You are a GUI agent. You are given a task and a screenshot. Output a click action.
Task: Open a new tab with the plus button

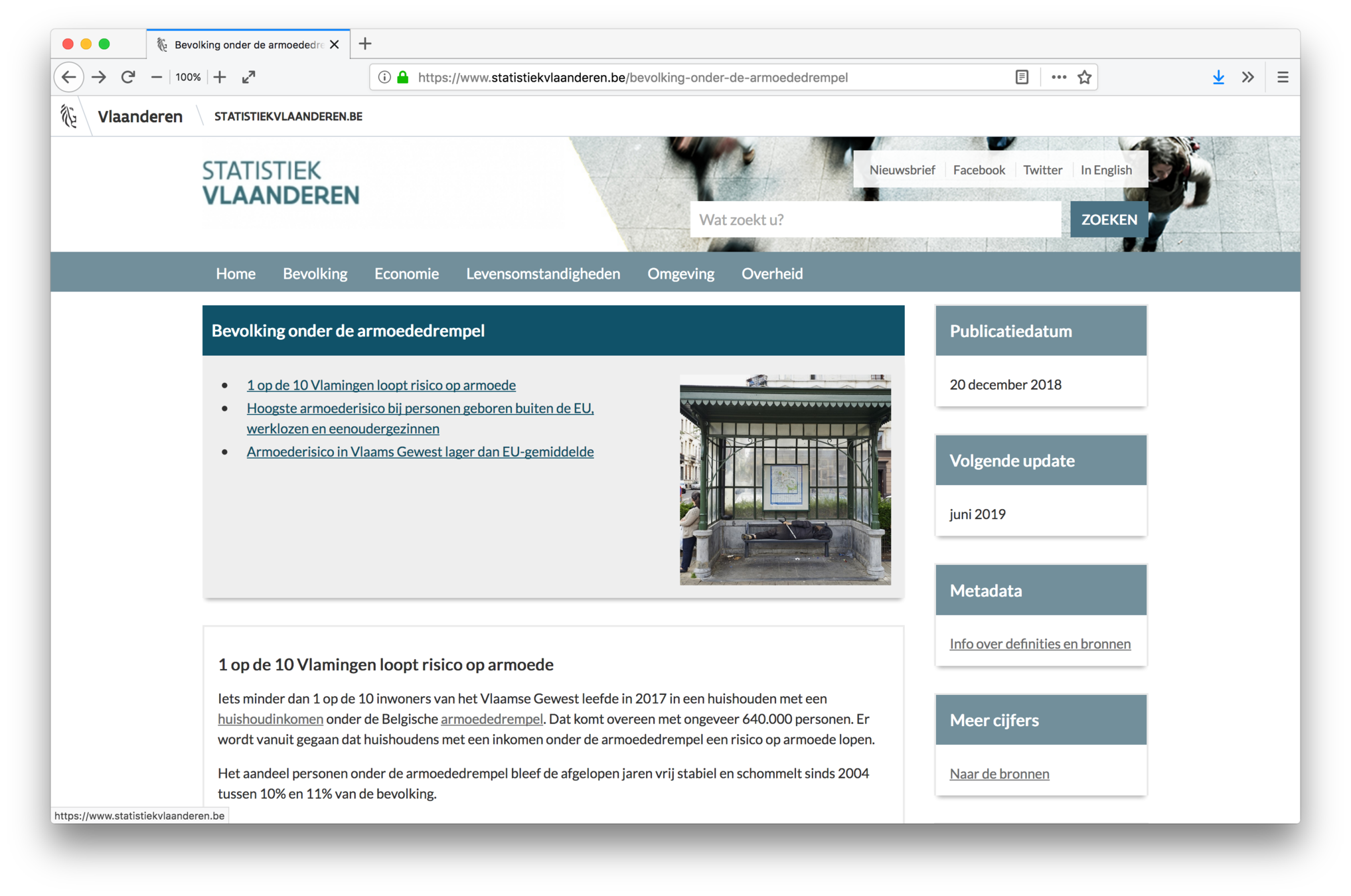[365, 44]
